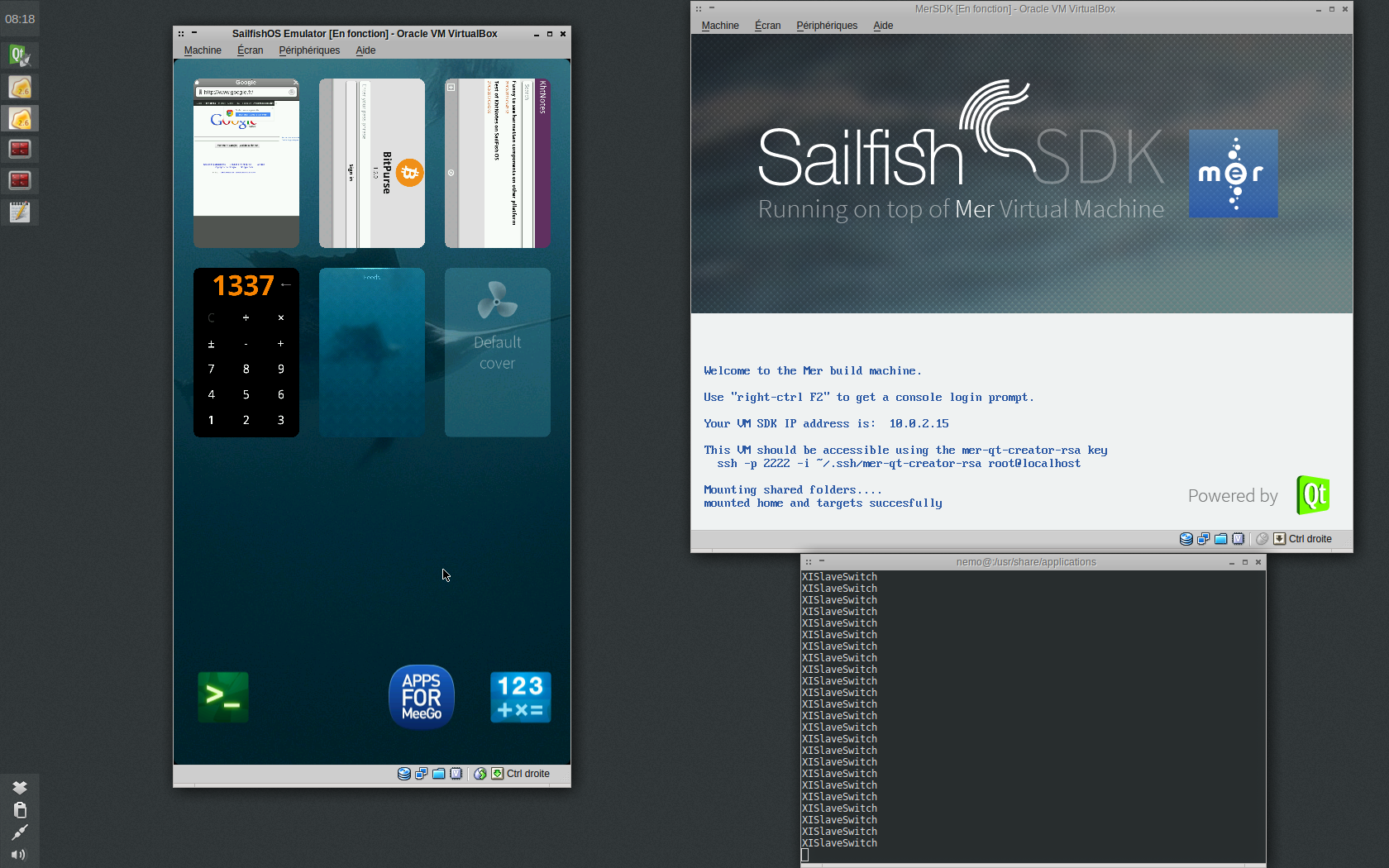Click Ctrl droite label in MerSDK status bar

[1310, 539]
